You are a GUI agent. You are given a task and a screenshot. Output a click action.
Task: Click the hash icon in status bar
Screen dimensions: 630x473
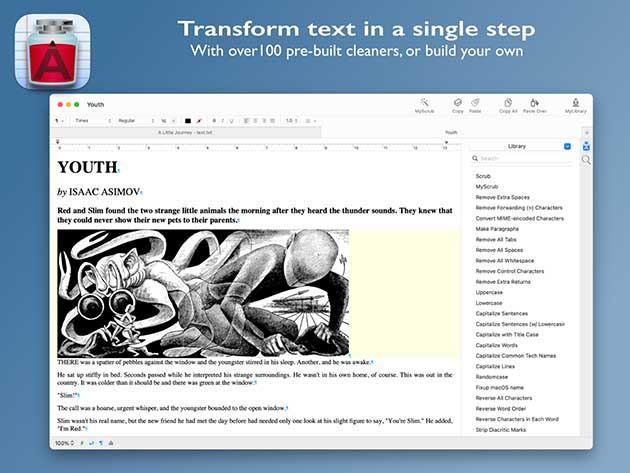82,443
